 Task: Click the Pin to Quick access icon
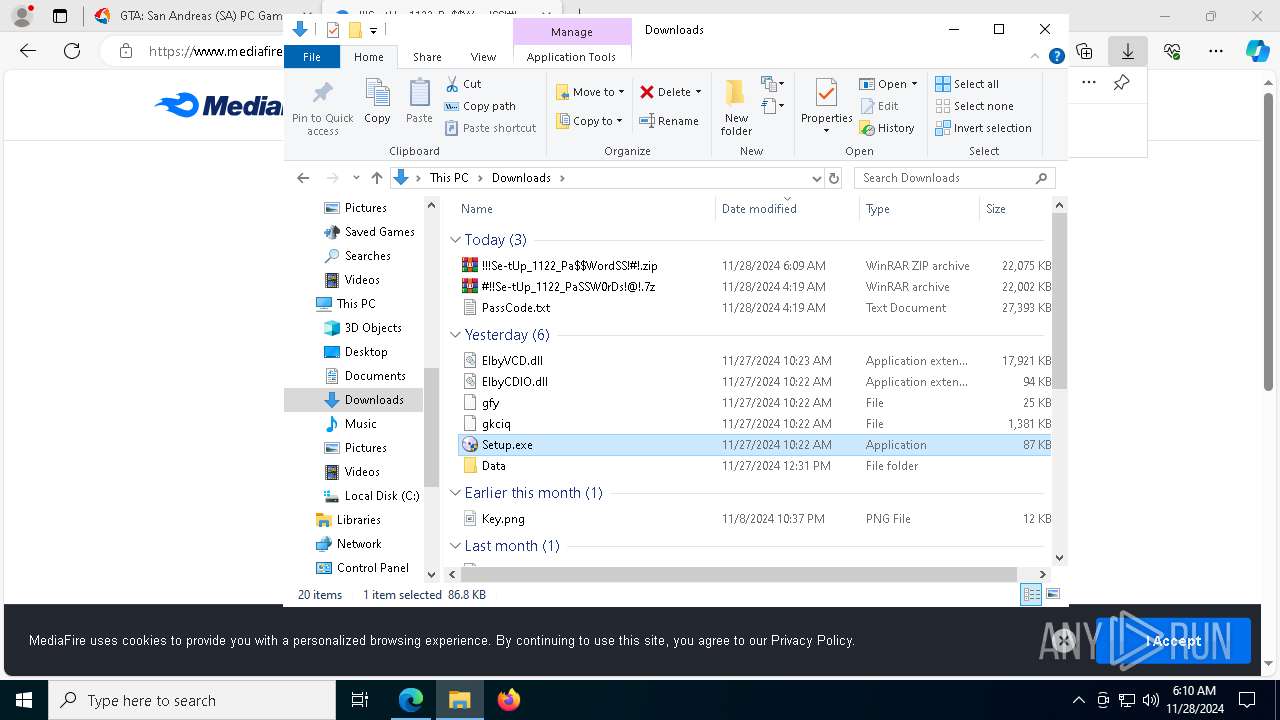(x=322, y=94)
